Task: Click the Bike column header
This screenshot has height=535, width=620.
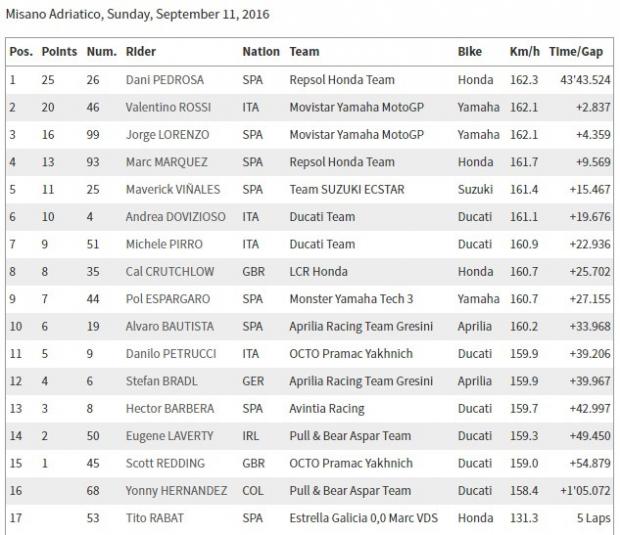Action: click(x=470, y=52)
